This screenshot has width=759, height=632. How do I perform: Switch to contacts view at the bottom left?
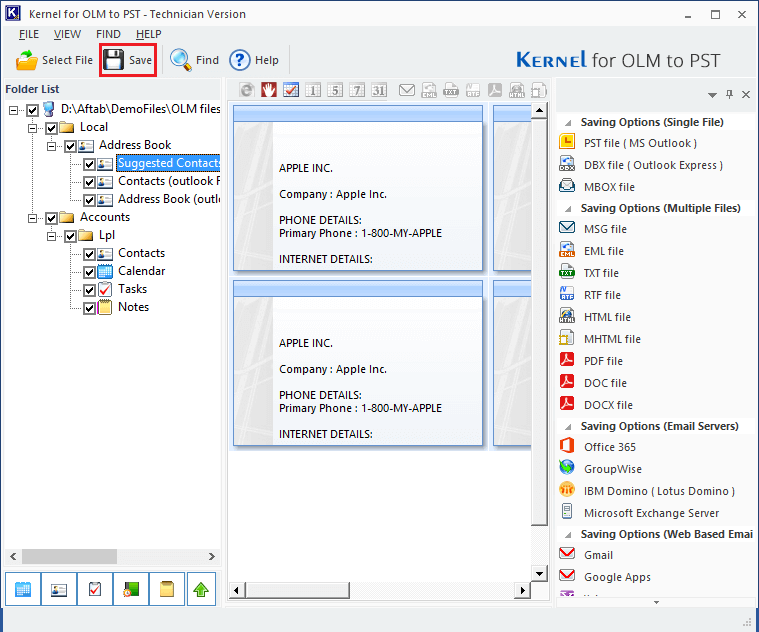(59, 589)
